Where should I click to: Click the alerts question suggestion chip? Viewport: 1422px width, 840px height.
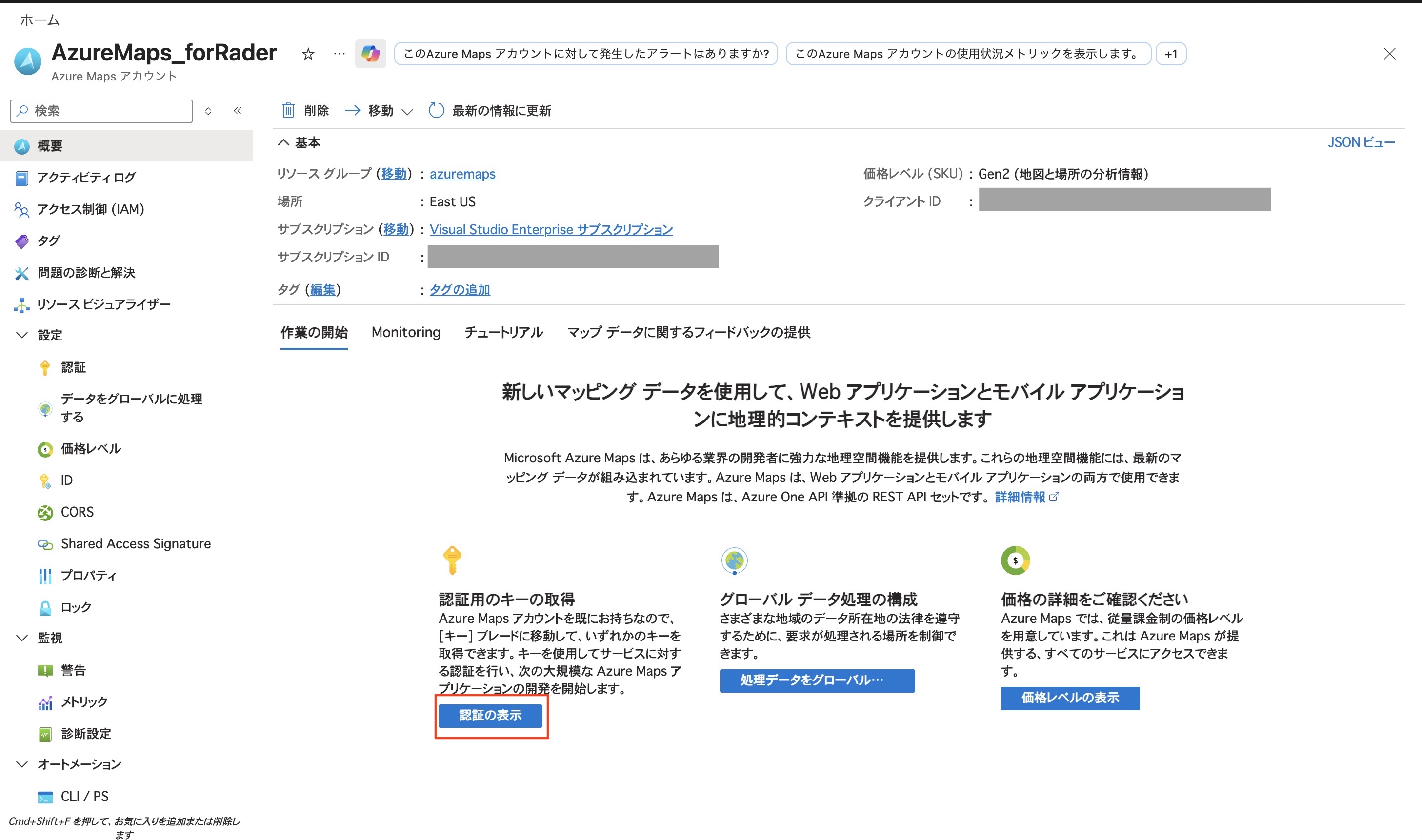(x=586, y=54)
